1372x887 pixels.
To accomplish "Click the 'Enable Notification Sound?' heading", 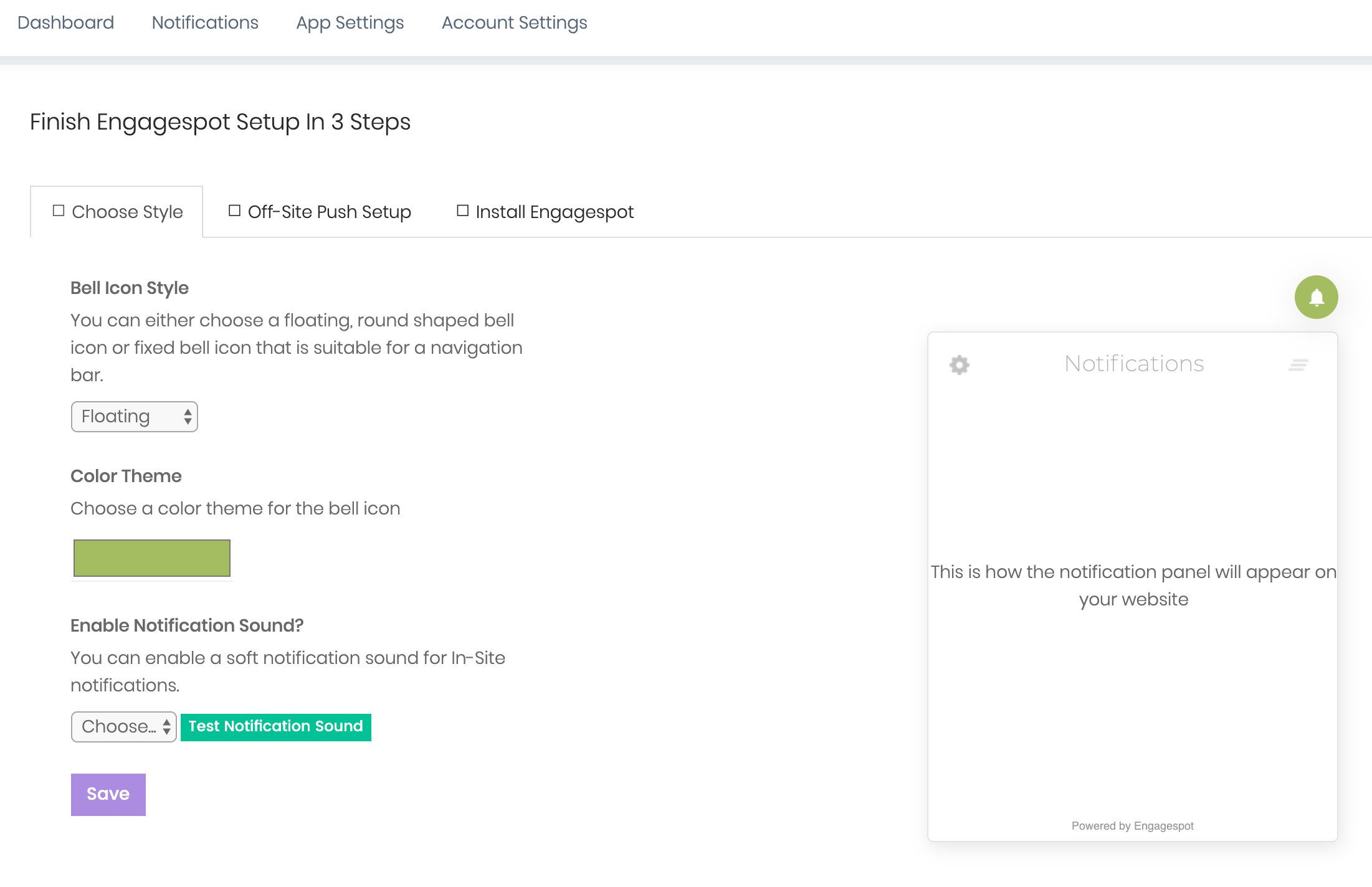I will [187, 625].
